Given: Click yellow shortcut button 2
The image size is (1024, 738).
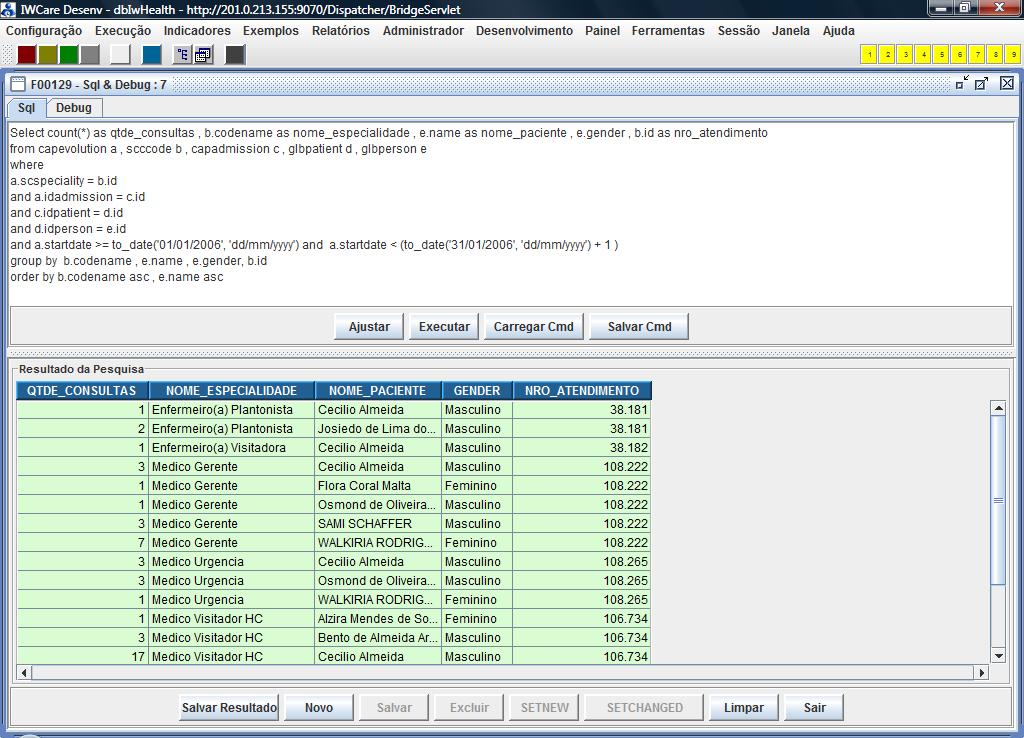Looking at the screenshot, I should click(x=888, y=55).
